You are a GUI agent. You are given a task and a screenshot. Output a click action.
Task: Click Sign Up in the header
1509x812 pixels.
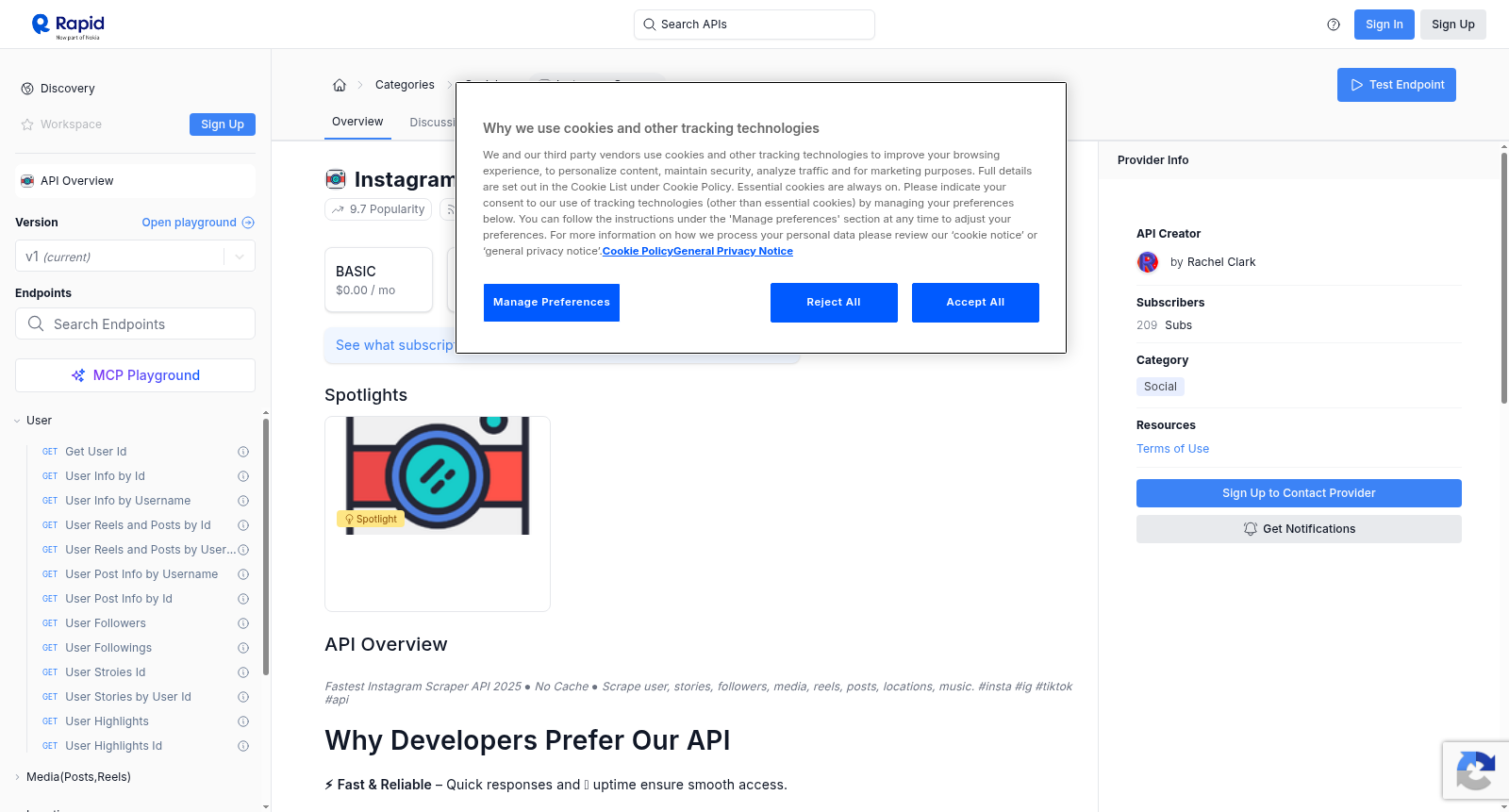coord(1453,25)
